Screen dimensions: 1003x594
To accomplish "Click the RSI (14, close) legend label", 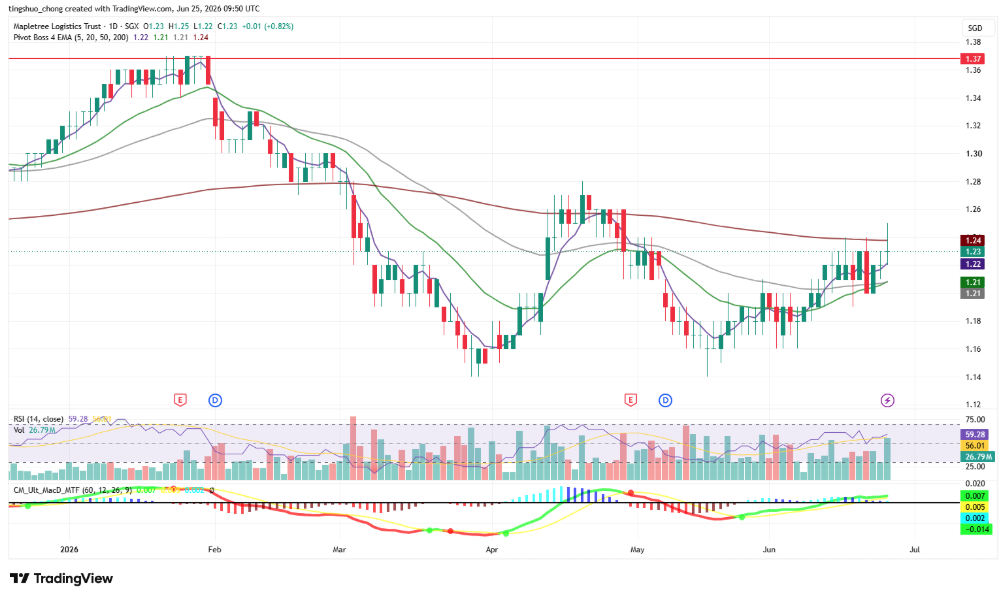I will (x=38, y=419).
